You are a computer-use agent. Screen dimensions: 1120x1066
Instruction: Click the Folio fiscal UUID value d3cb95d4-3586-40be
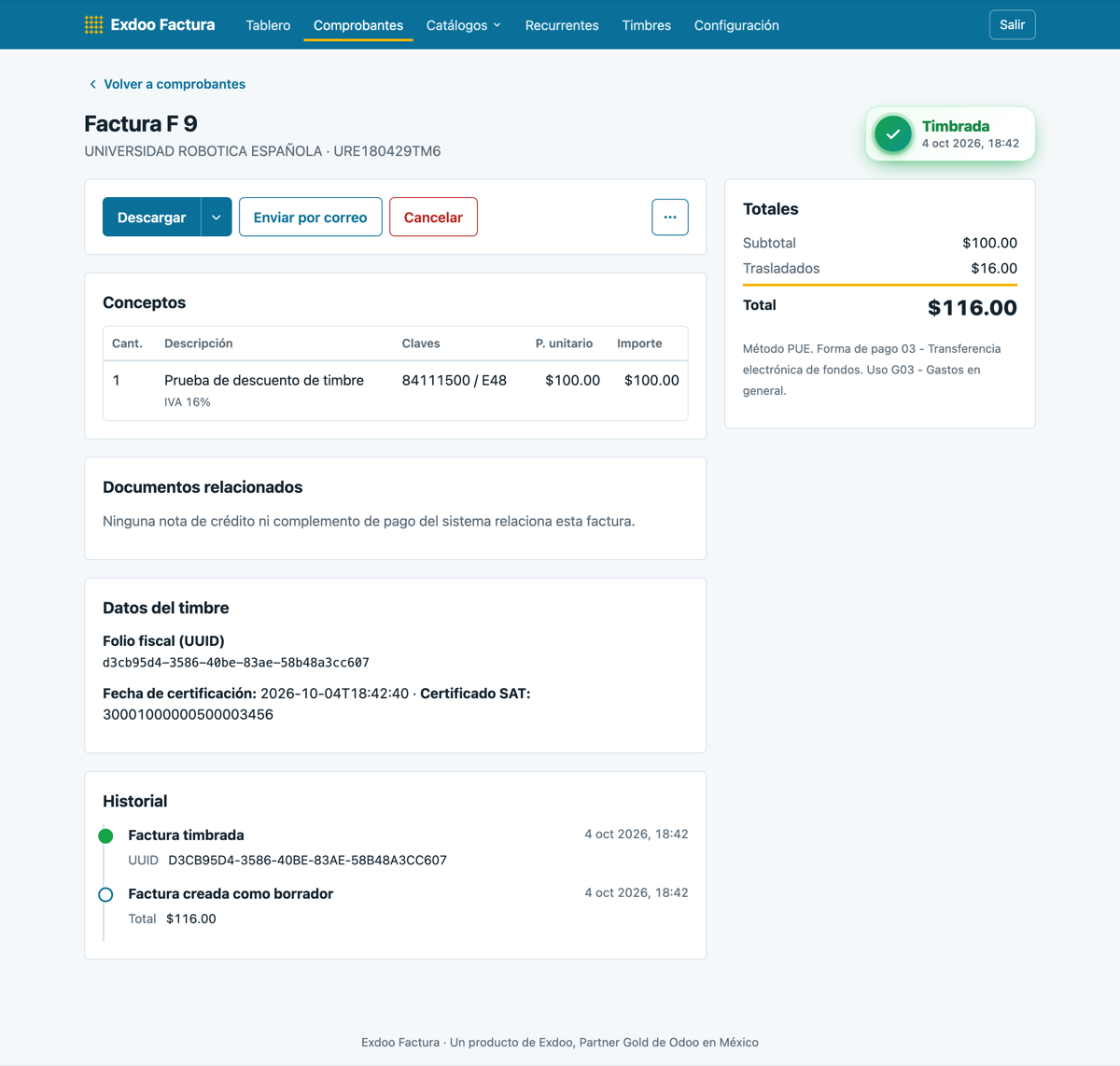(x=236, y=663)
